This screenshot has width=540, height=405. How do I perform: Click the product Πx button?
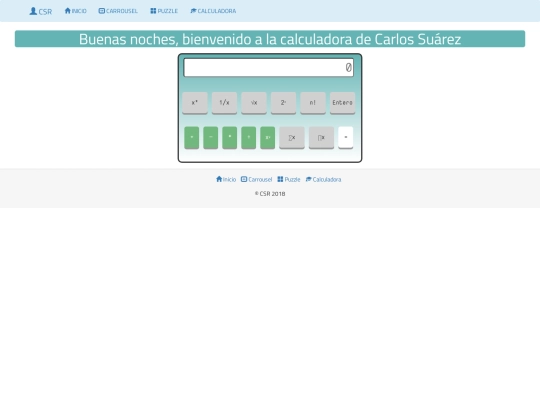click(x=321, y=137)
